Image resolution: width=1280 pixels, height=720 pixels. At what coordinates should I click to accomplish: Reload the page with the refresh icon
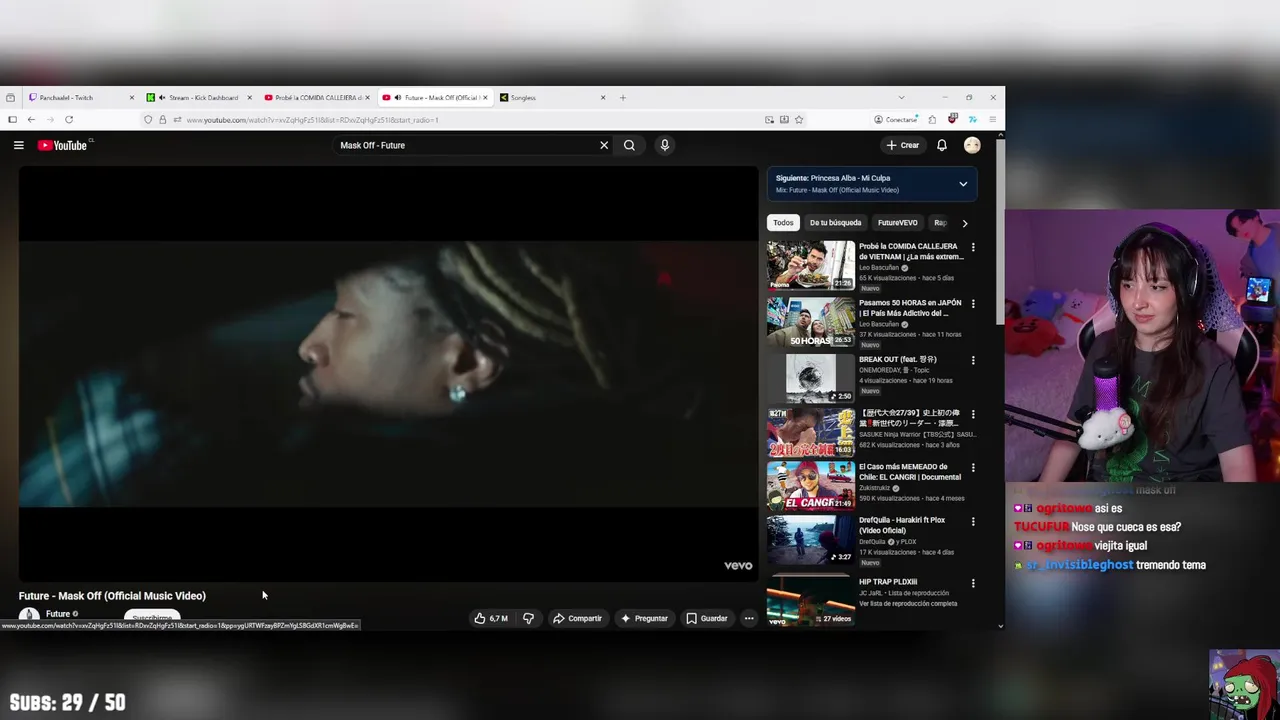click(69, 120)
